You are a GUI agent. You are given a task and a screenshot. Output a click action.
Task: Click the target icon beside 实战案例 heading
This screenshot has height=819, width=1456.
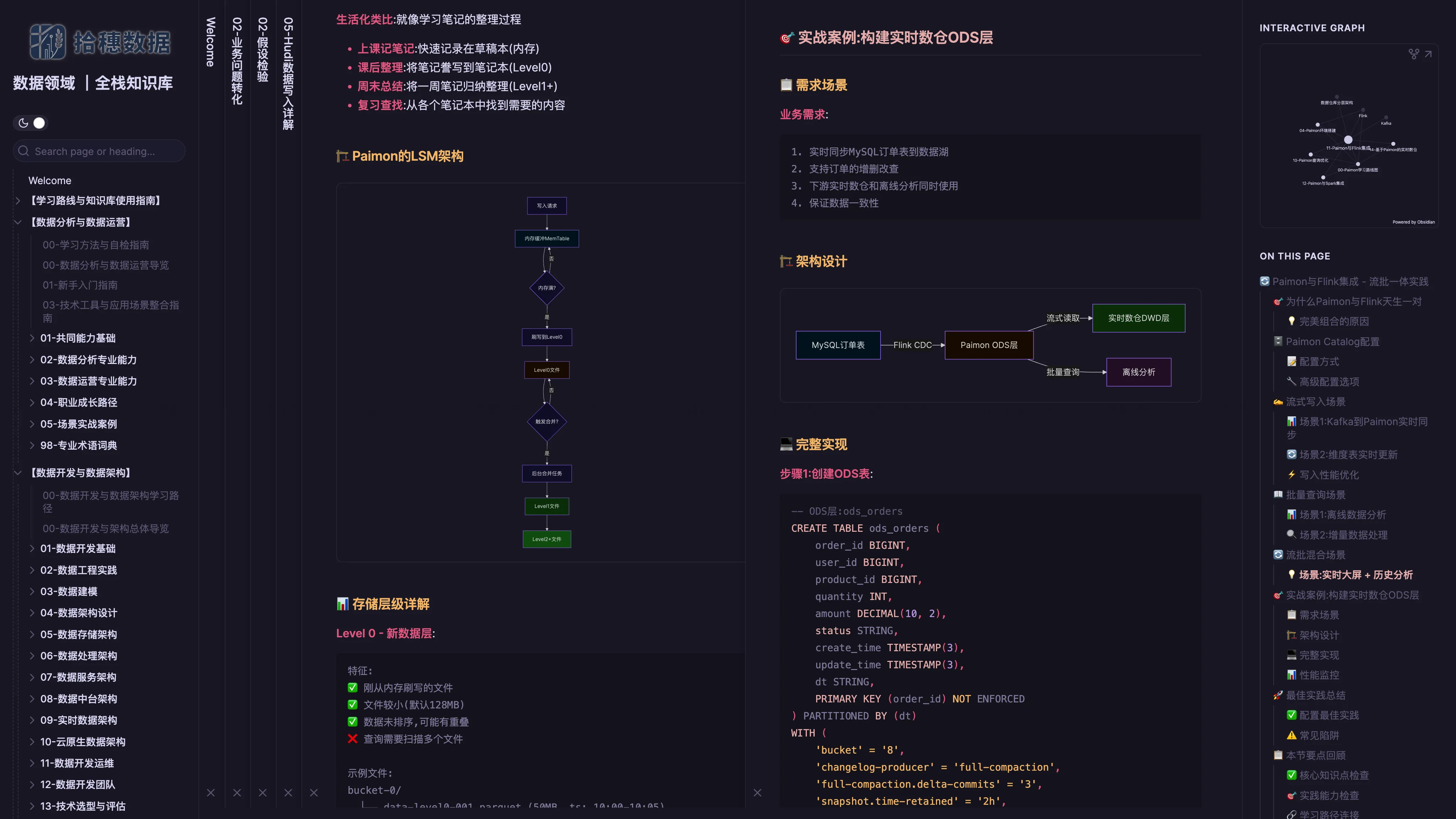(x=786, y=38)
